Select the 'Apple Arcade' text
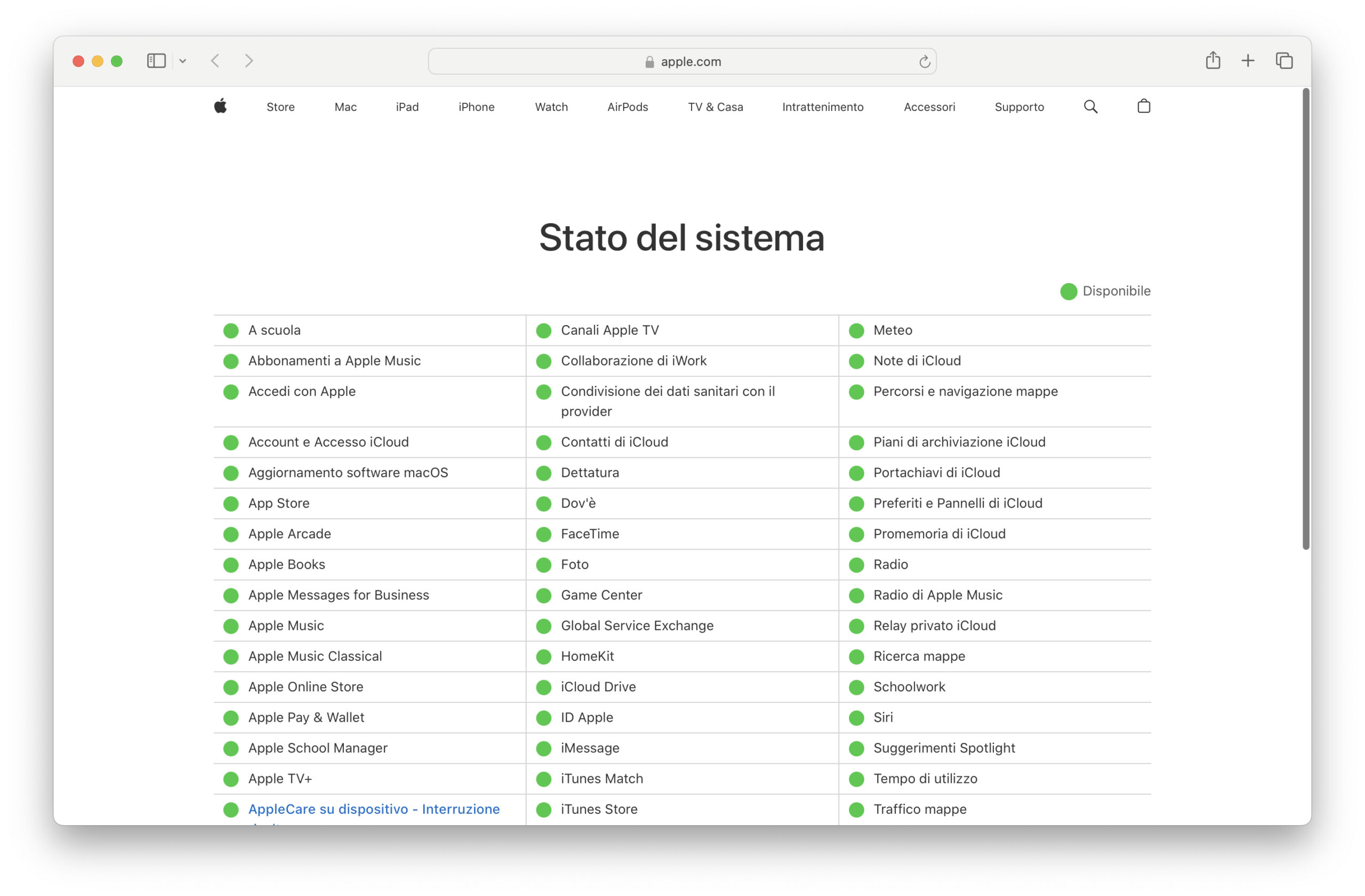 tap(290, 534)
